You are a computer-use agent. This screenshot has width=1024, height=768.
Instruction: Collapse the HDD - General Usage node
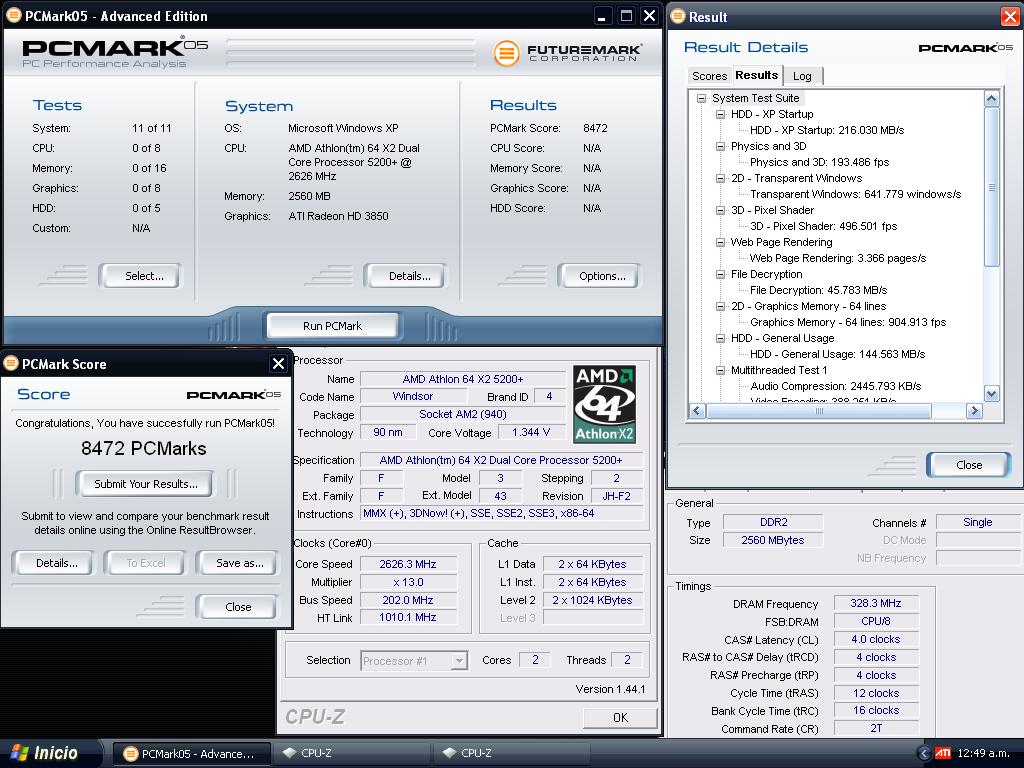coord(720,338)
